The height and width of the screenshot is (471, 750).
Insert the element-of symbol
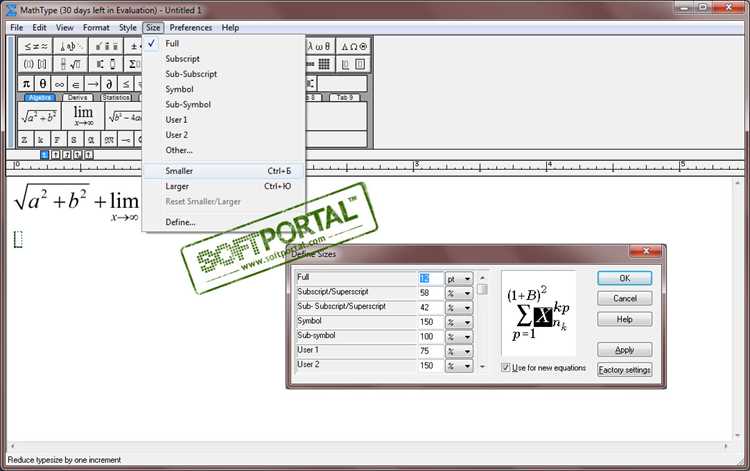(76, 84)
